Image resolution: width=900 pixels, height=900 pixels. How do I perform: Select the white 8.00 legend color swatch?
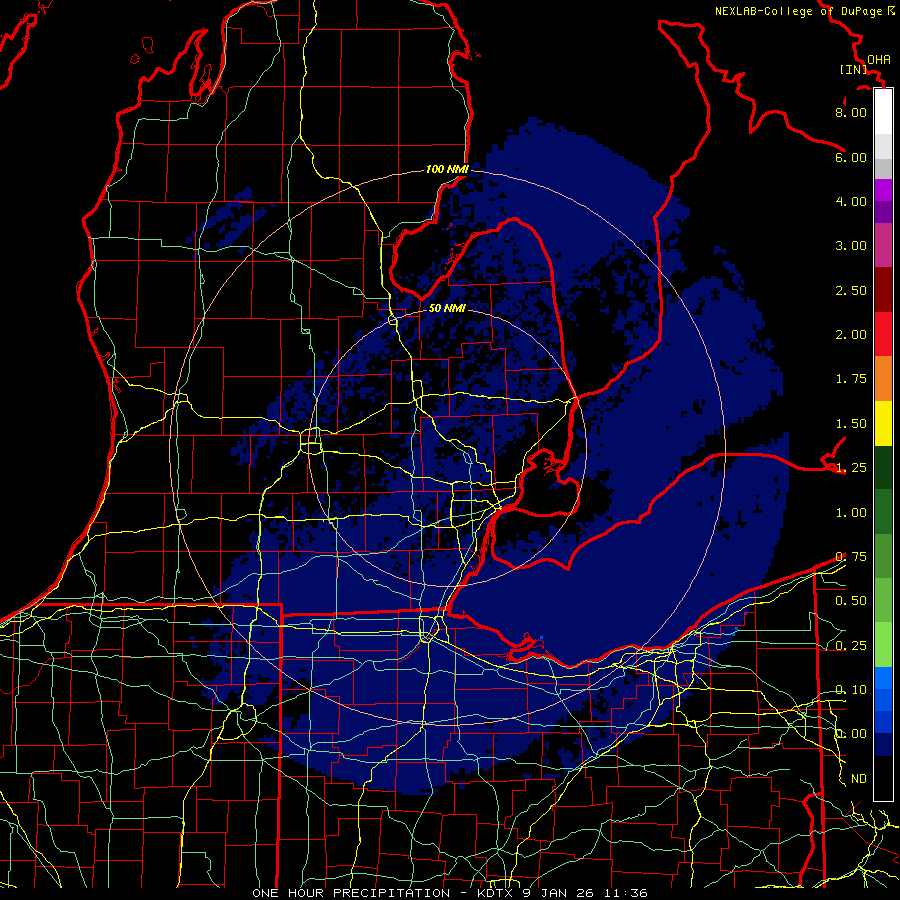(x=883, y=111)
